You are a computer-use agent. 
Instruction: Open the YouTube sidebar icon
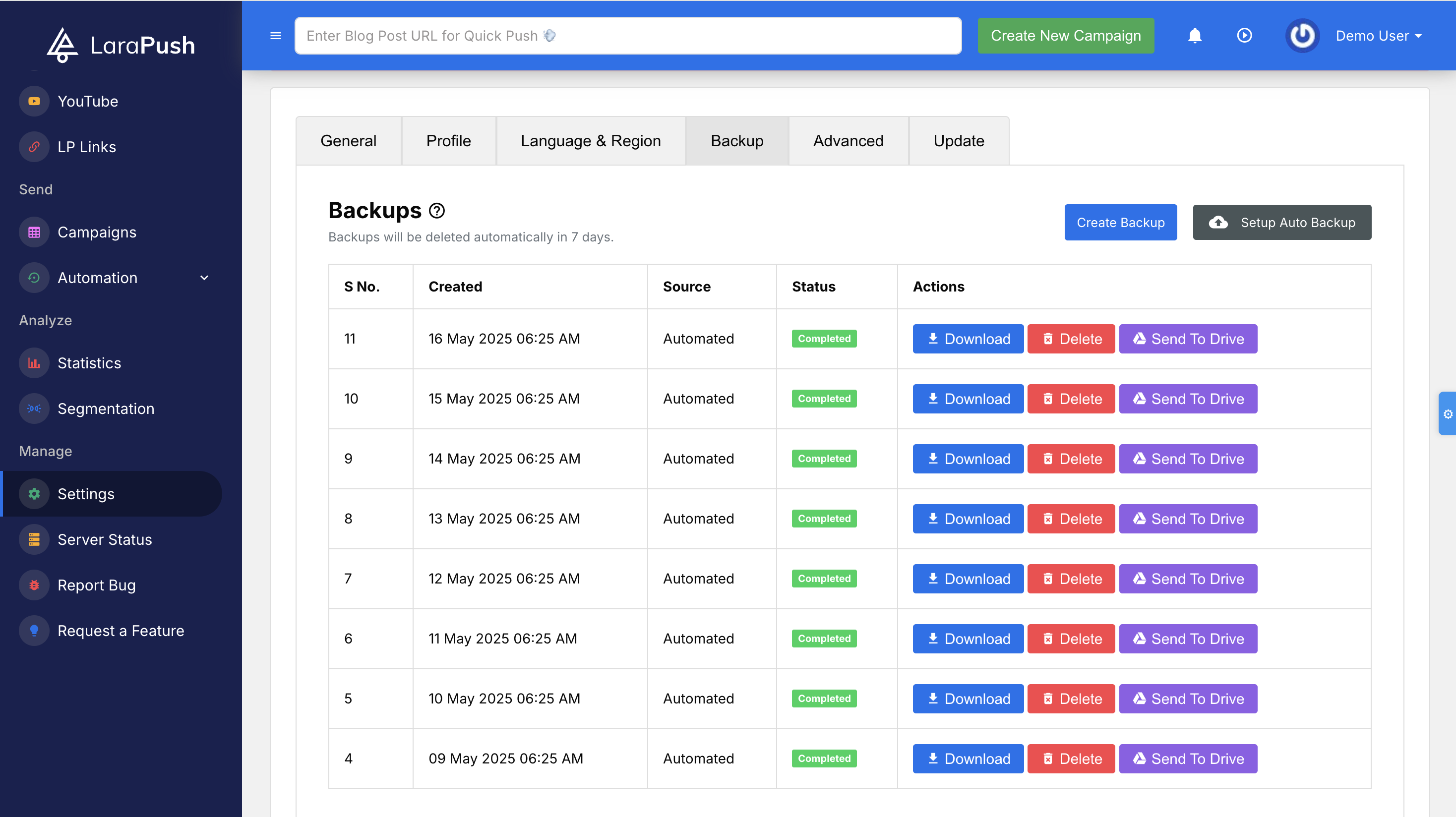point(34,101)
